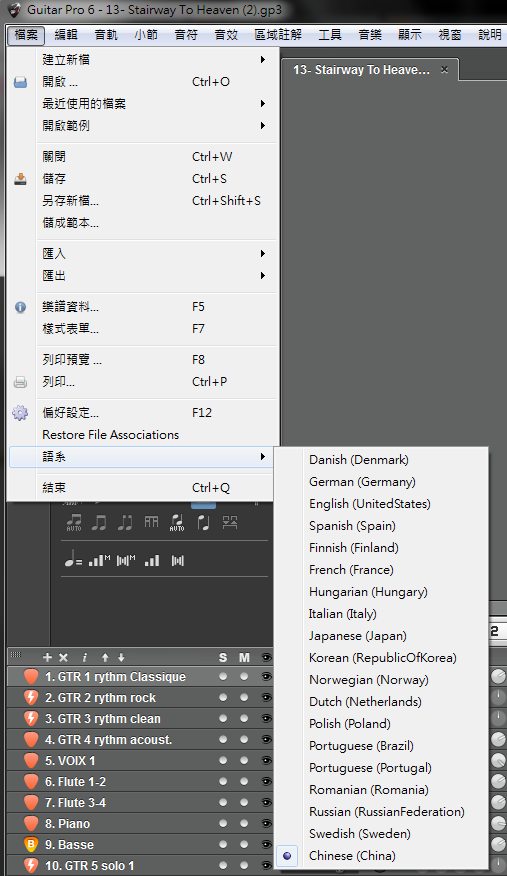507x876 pixels.
Task: Toggle solo for GTR 4 rythm acoust.
Action: coord(223,740)
